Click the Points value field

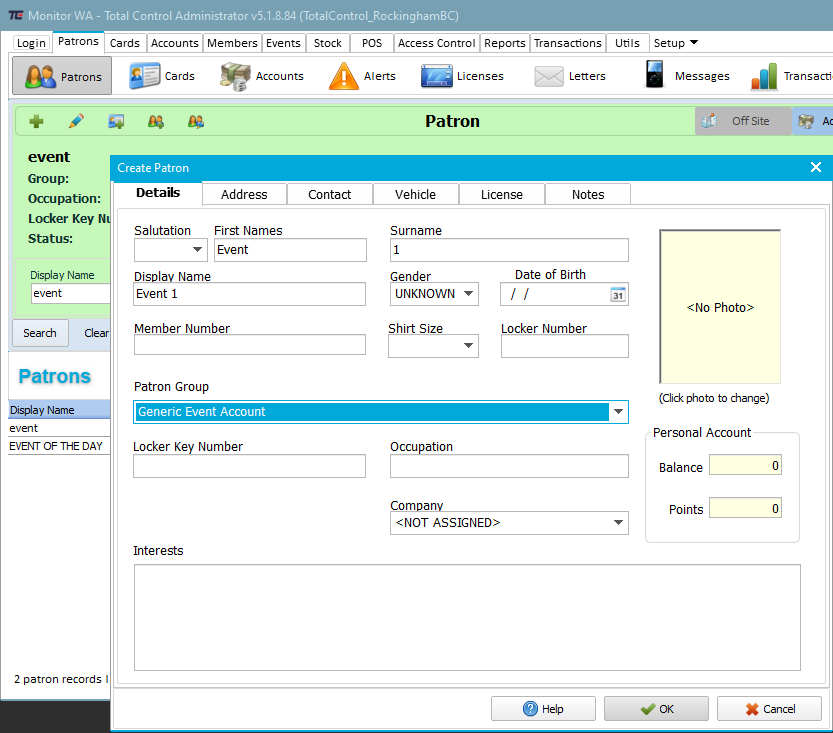pos(745,508)
